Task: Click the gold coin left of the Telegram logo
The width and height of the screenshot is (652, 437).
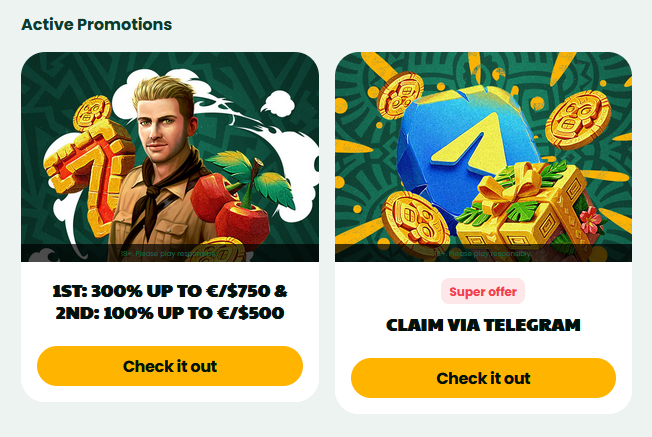Action: [400, 96]
